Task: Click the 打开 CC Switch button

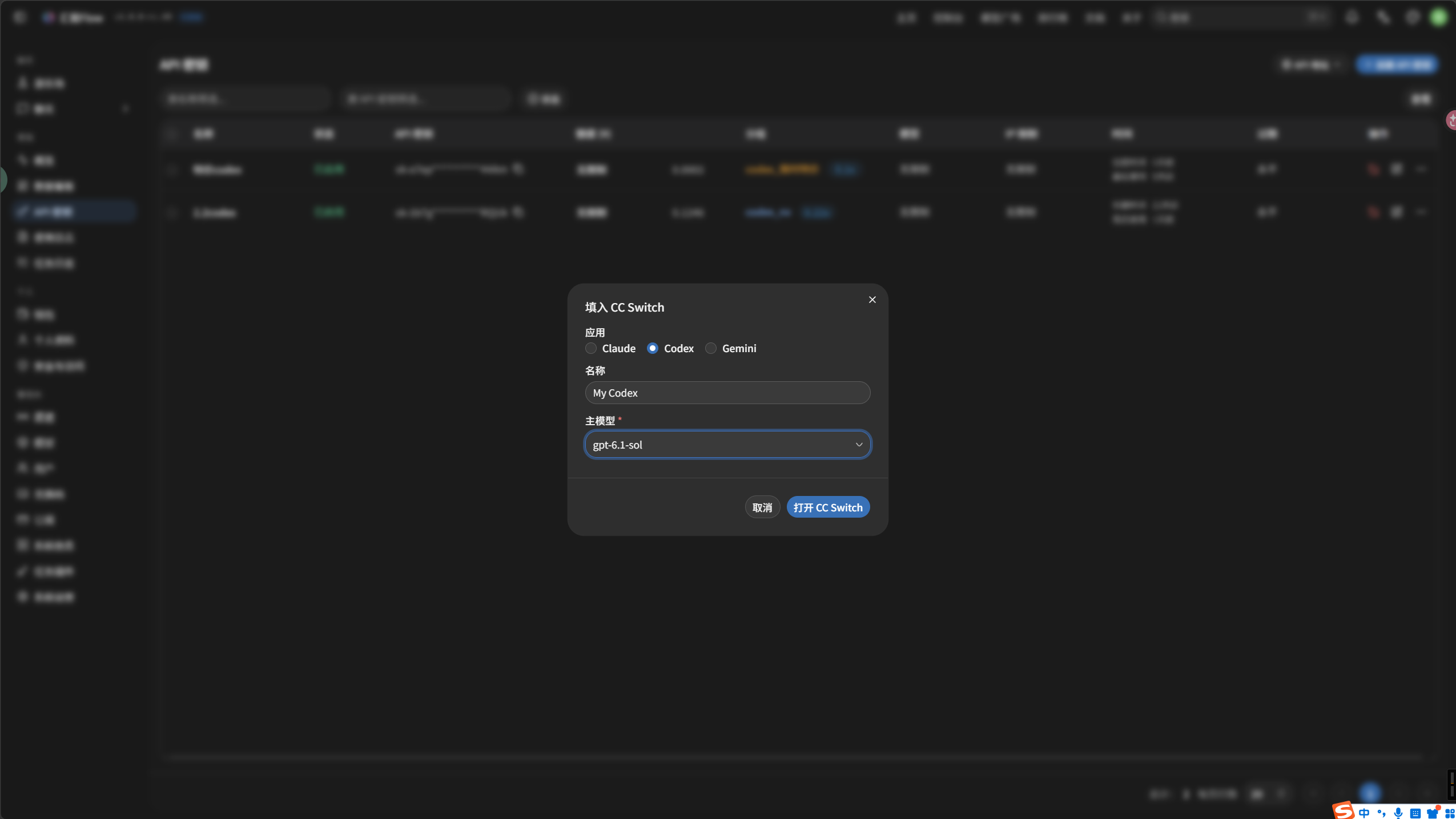Action: coord(828,507)
